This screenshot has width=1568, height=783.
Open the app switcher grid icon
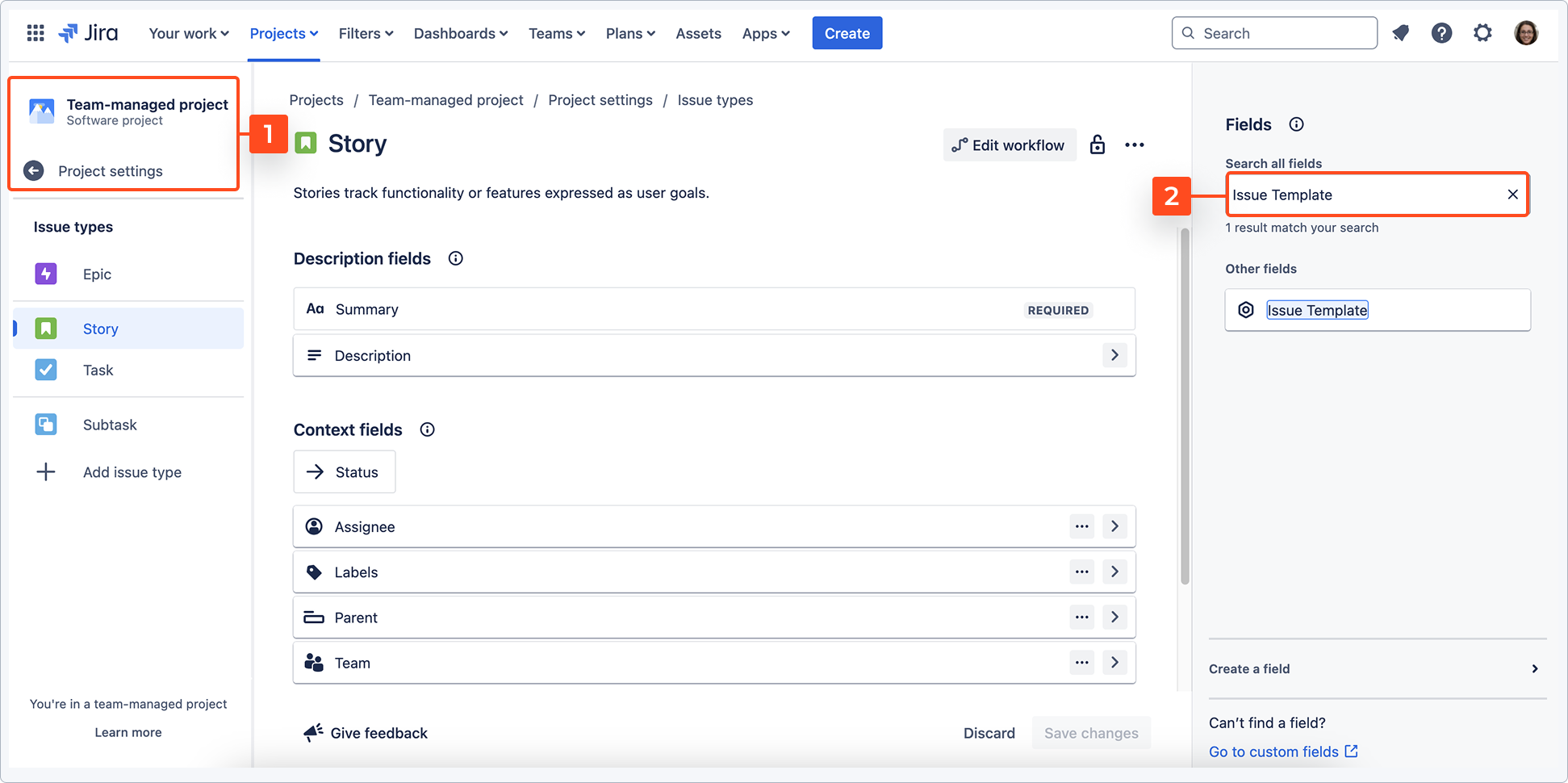[x=36, y=33]
